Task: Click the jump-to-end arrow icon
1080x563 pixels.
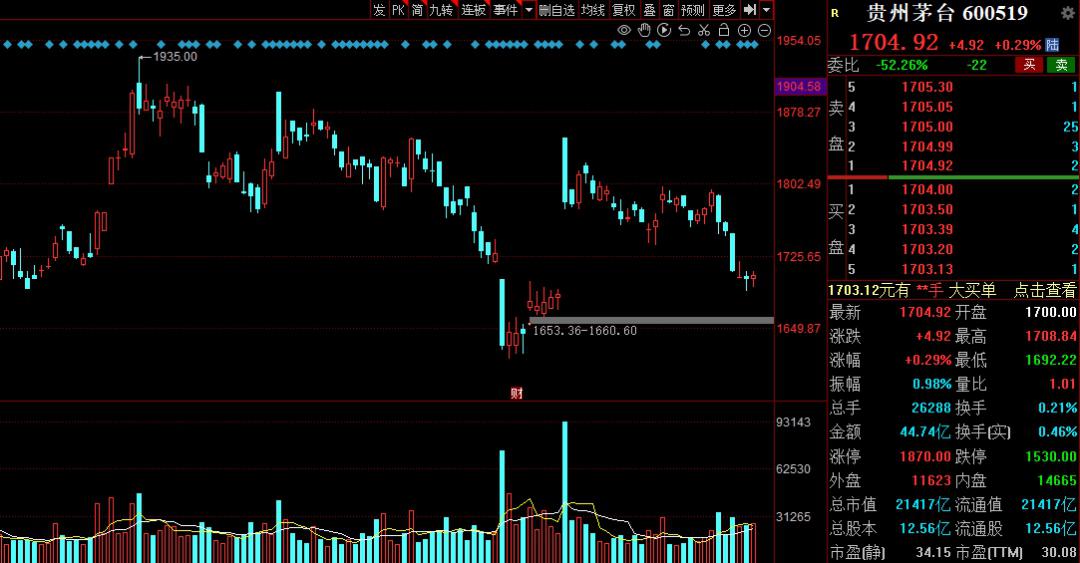Action: click(749, 9)
